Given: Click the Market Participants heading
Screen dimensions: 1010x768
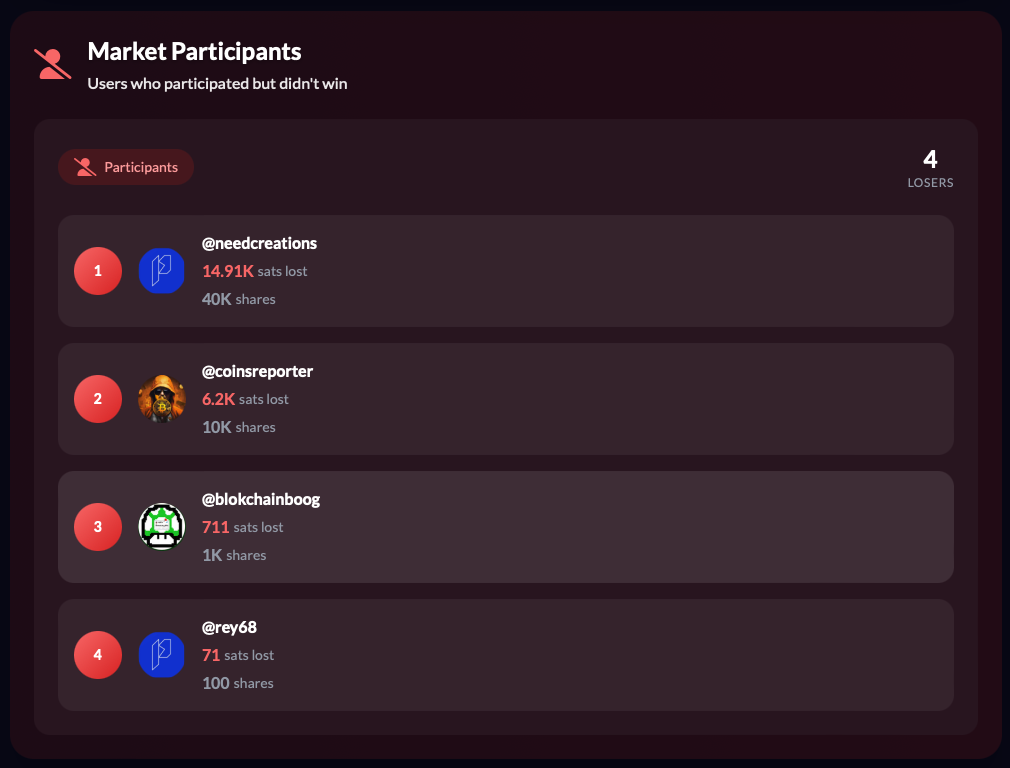Looking at the screenshot, I should coord(195,52).
